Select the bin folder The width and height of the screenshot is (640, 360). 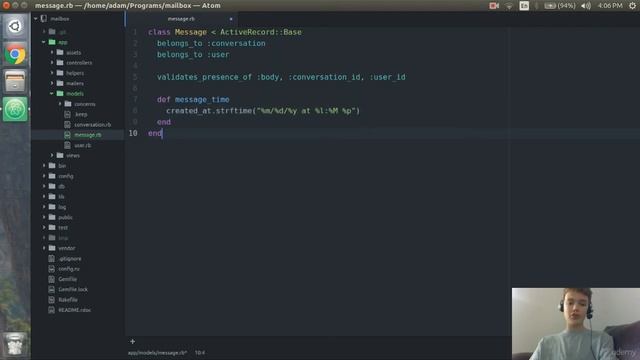coord(62,166)
